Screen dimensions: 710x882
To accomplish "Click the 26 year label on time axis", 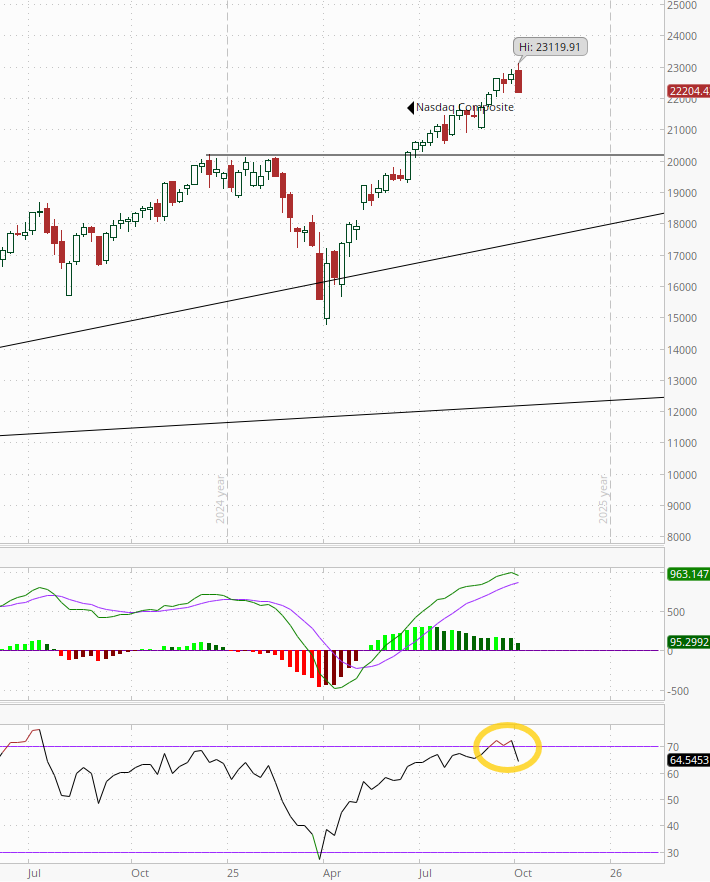I will click(x=616, y=873).
